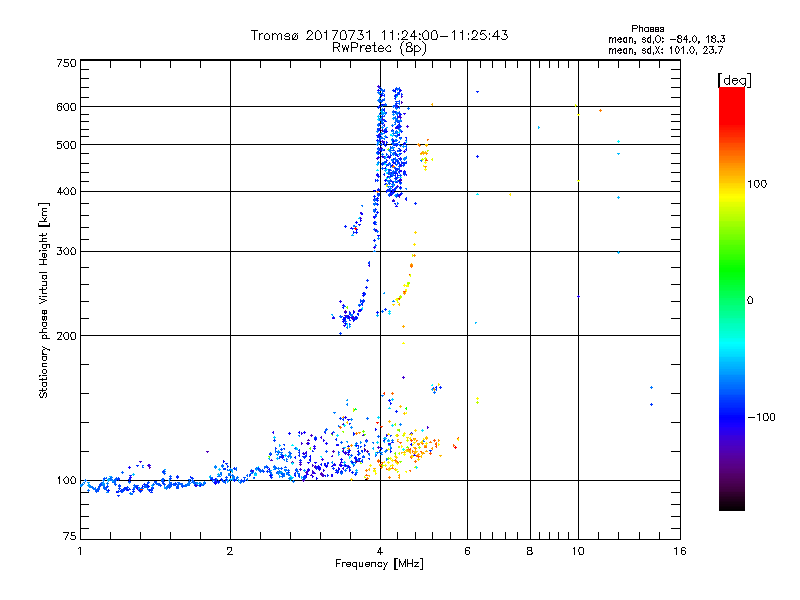Click the y-axis tick label "200"
This screenshot has height=600, width=800.
pos(66,336)
